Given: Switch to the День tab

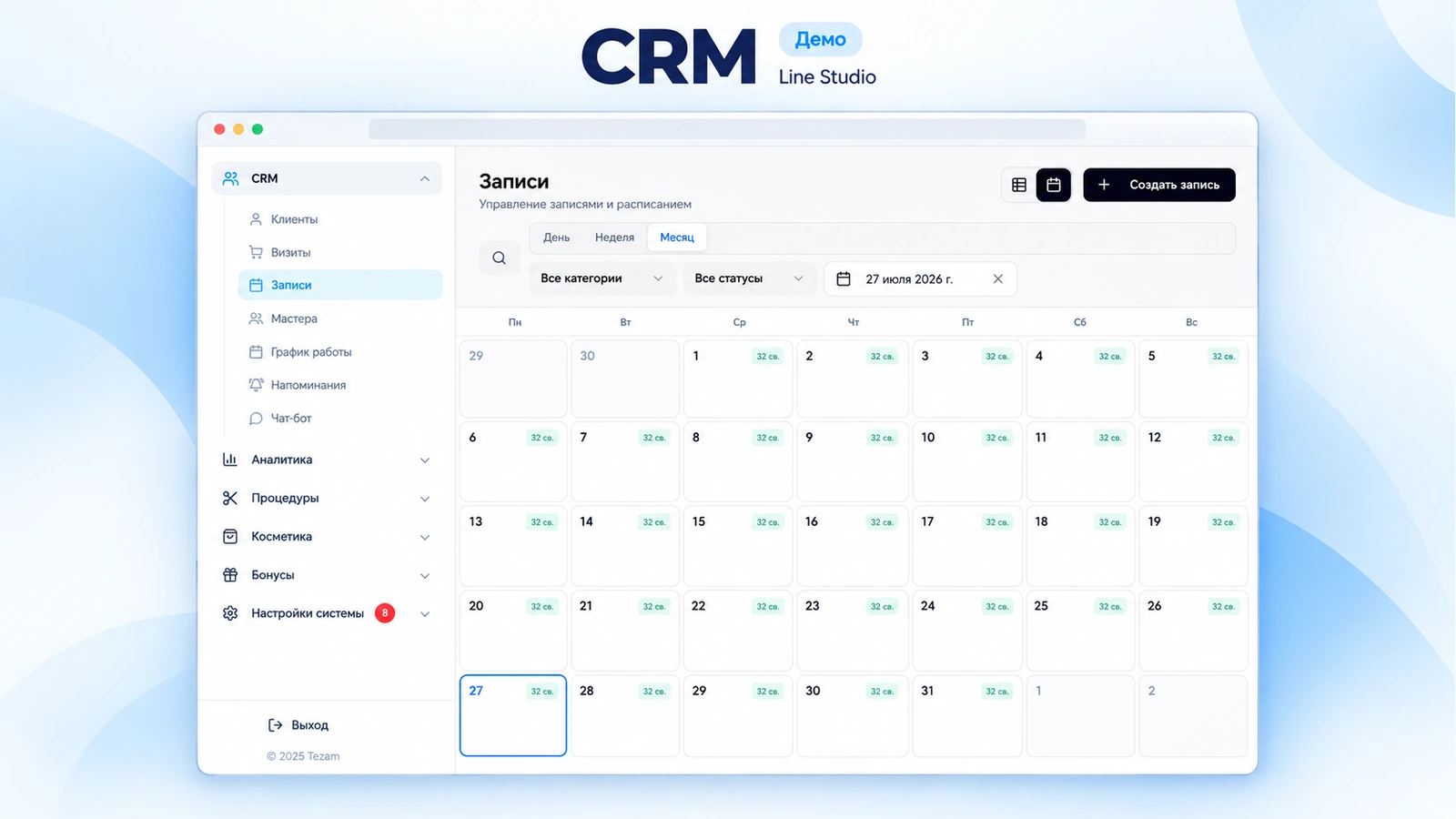Looking at the screenshot, I should (x=557, y=238).
